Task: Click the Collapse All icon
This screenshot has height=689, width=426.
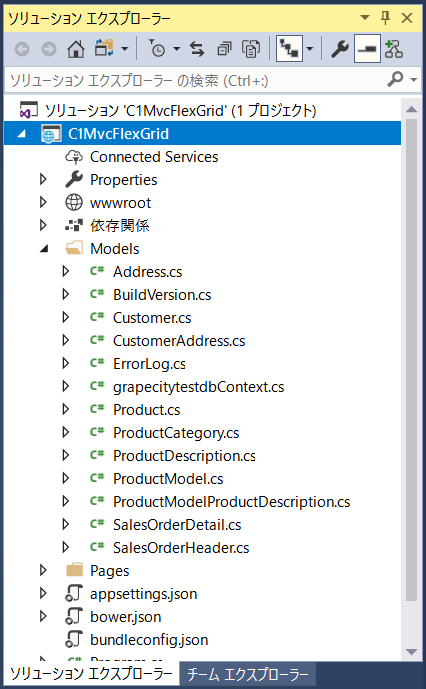Action: coord(224,48)
